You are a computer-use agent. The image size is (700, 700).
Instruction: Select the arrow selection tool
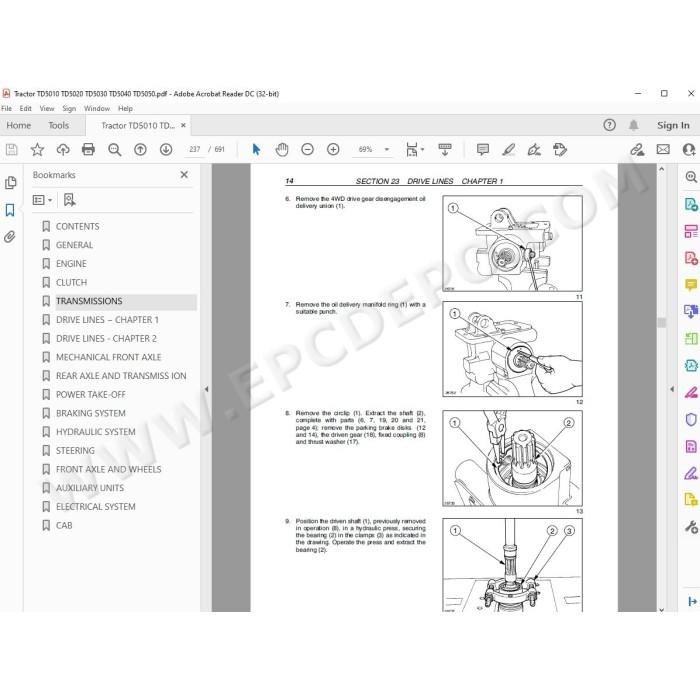point(256,149)
